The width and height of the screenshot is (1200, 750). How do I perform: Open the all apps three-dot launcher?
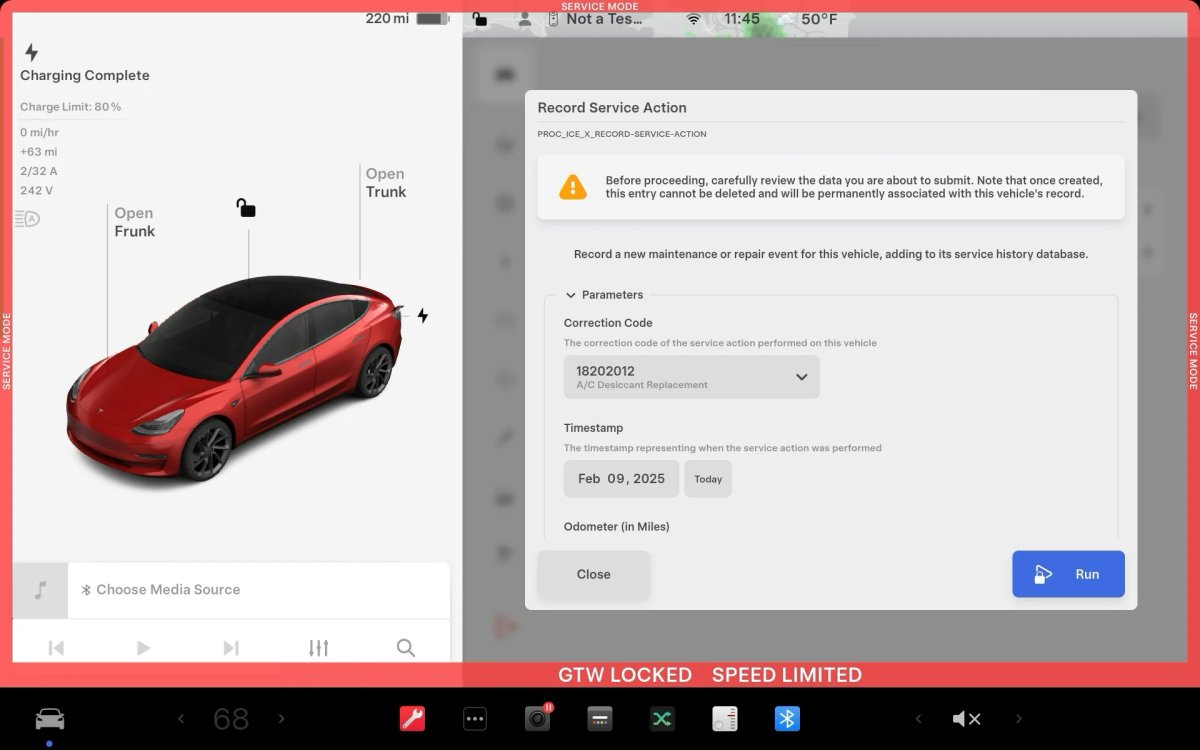click(x=475, y=718)
